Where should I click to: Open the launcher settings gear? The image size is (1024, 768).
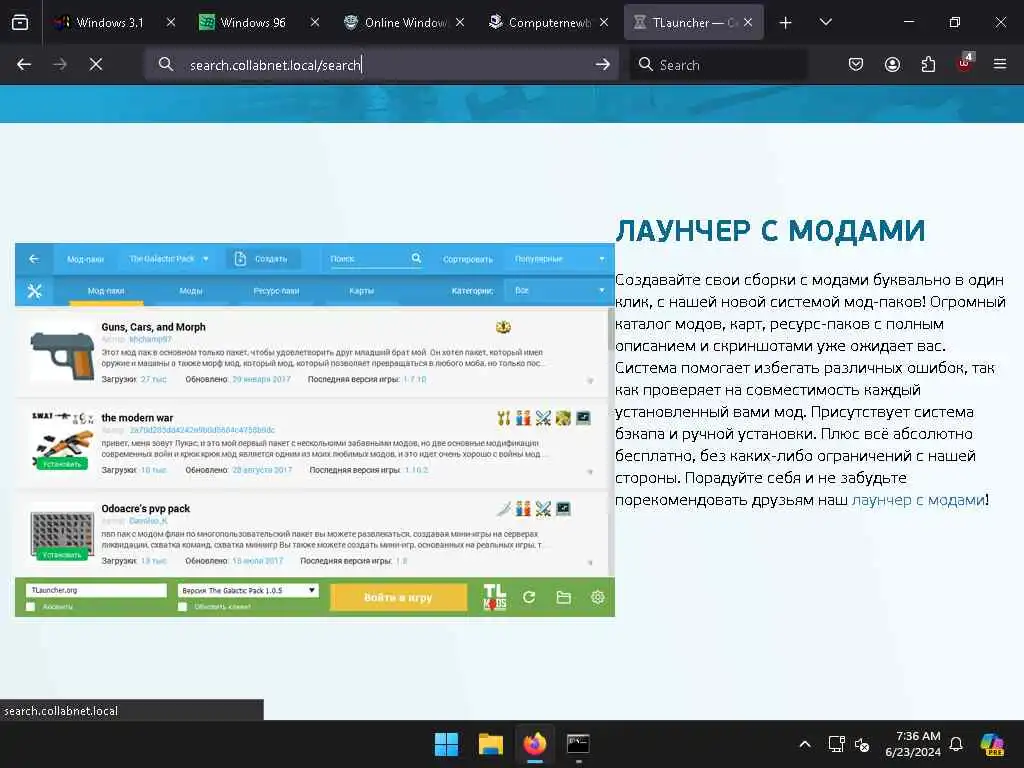pyautogui.click(x=598, y=598)
